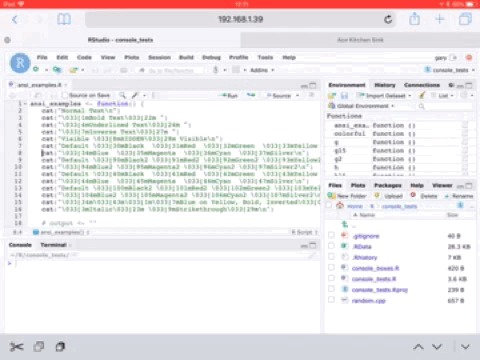Viewport: 480px width, 360px height.
Task: Click the Environment pane search field
Action: pyautogui.click(x=445, y=106)
